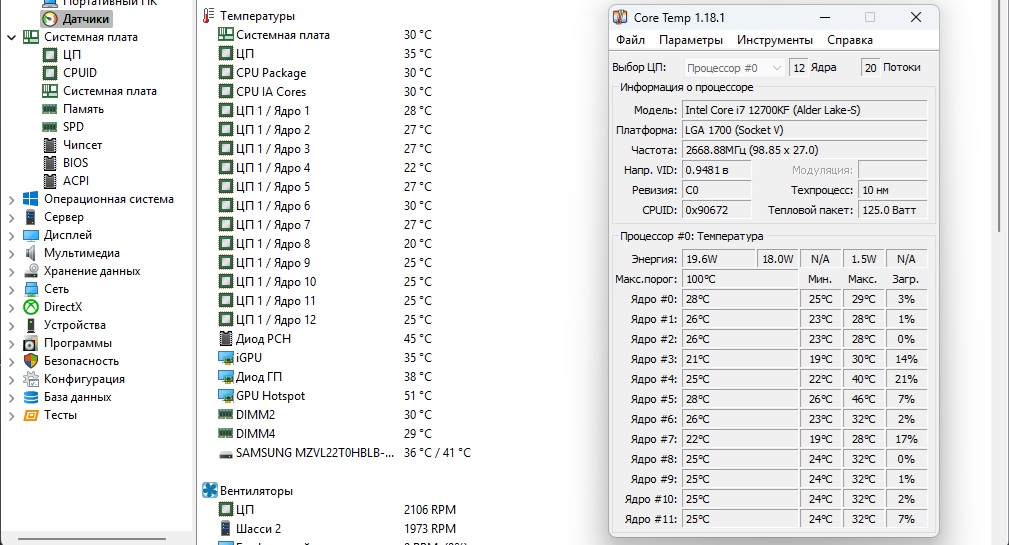Click the Чипсет chip icon

(51, 145)
